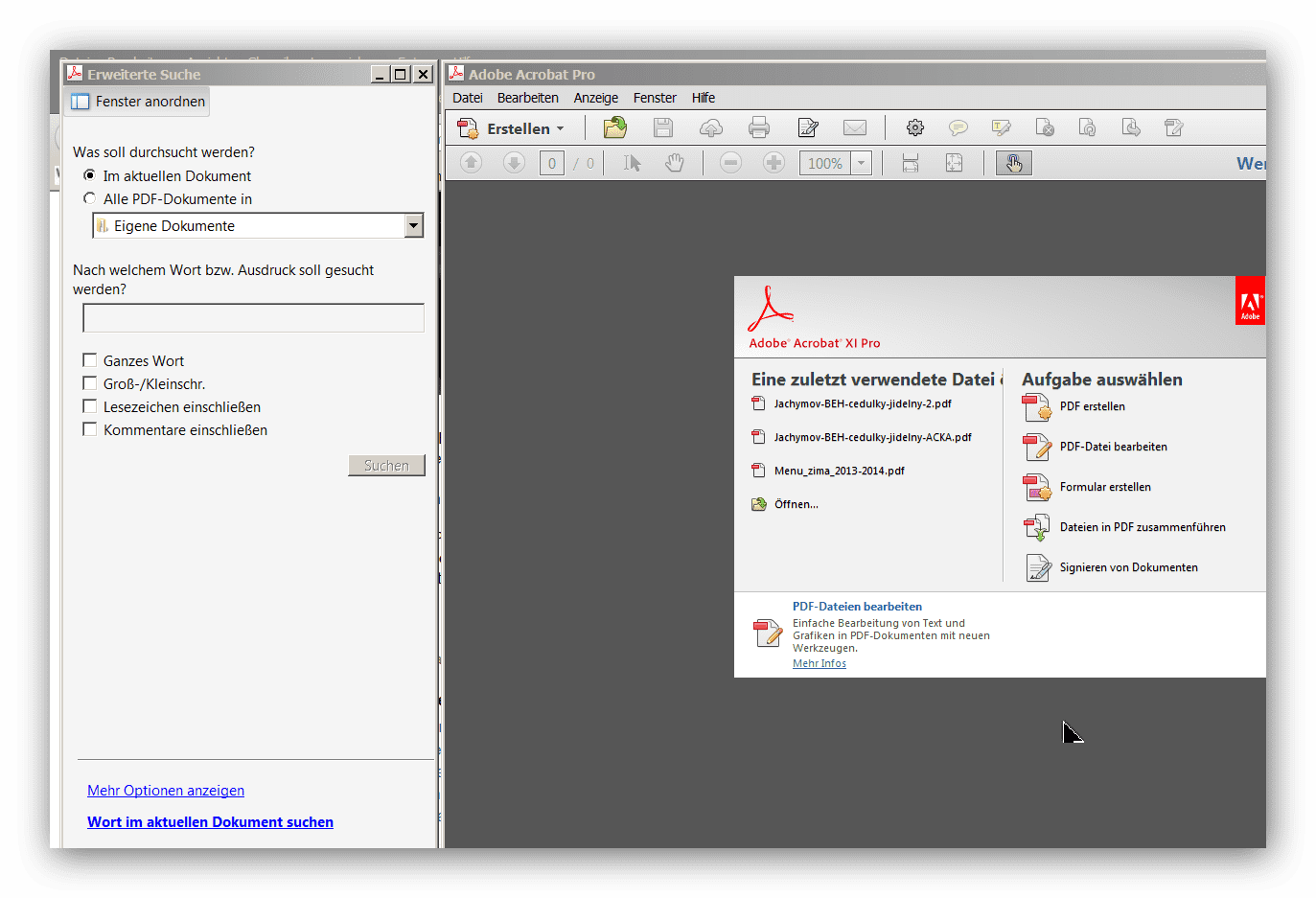This screenshot has height=898, width=1316.
Task: Open the gear settings toolbar icon
Action: point(915,127)
